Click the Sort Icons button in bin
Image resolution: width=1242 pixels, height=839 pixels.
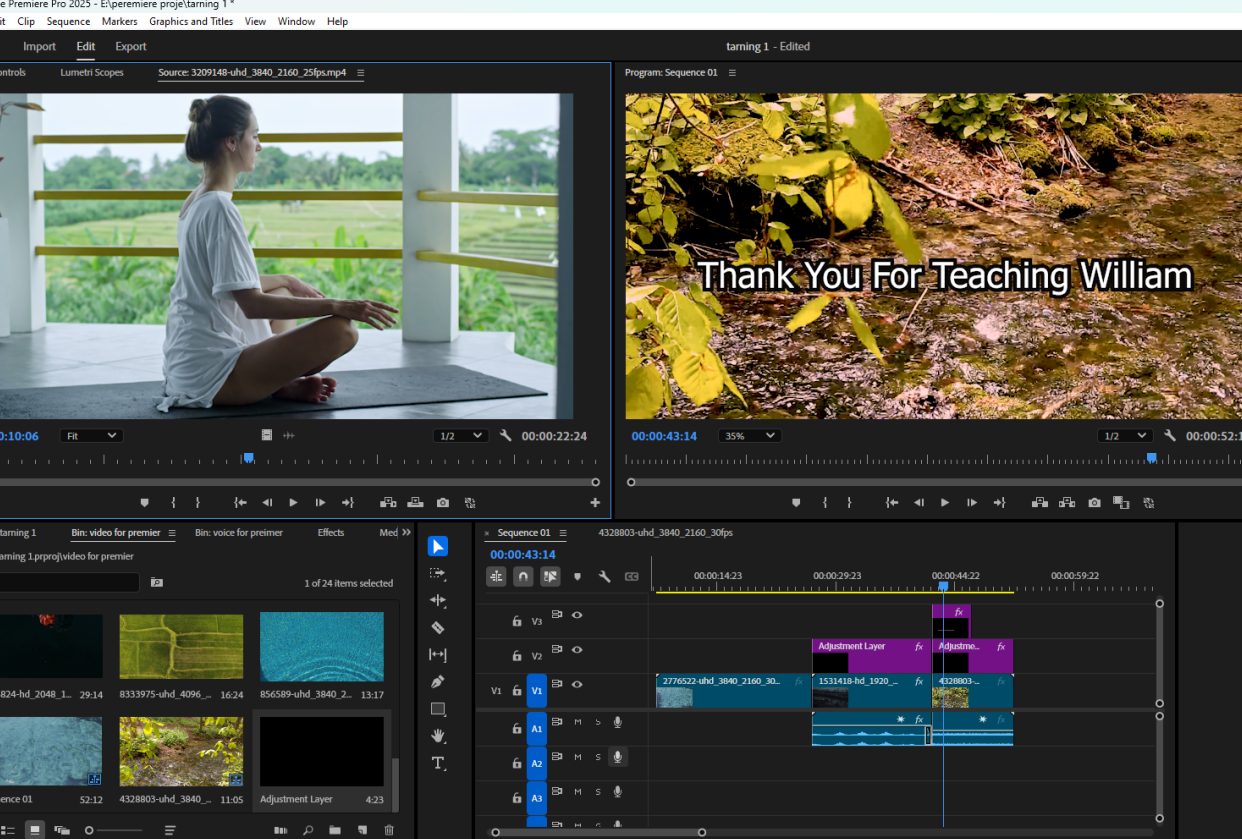coord(170,830)
